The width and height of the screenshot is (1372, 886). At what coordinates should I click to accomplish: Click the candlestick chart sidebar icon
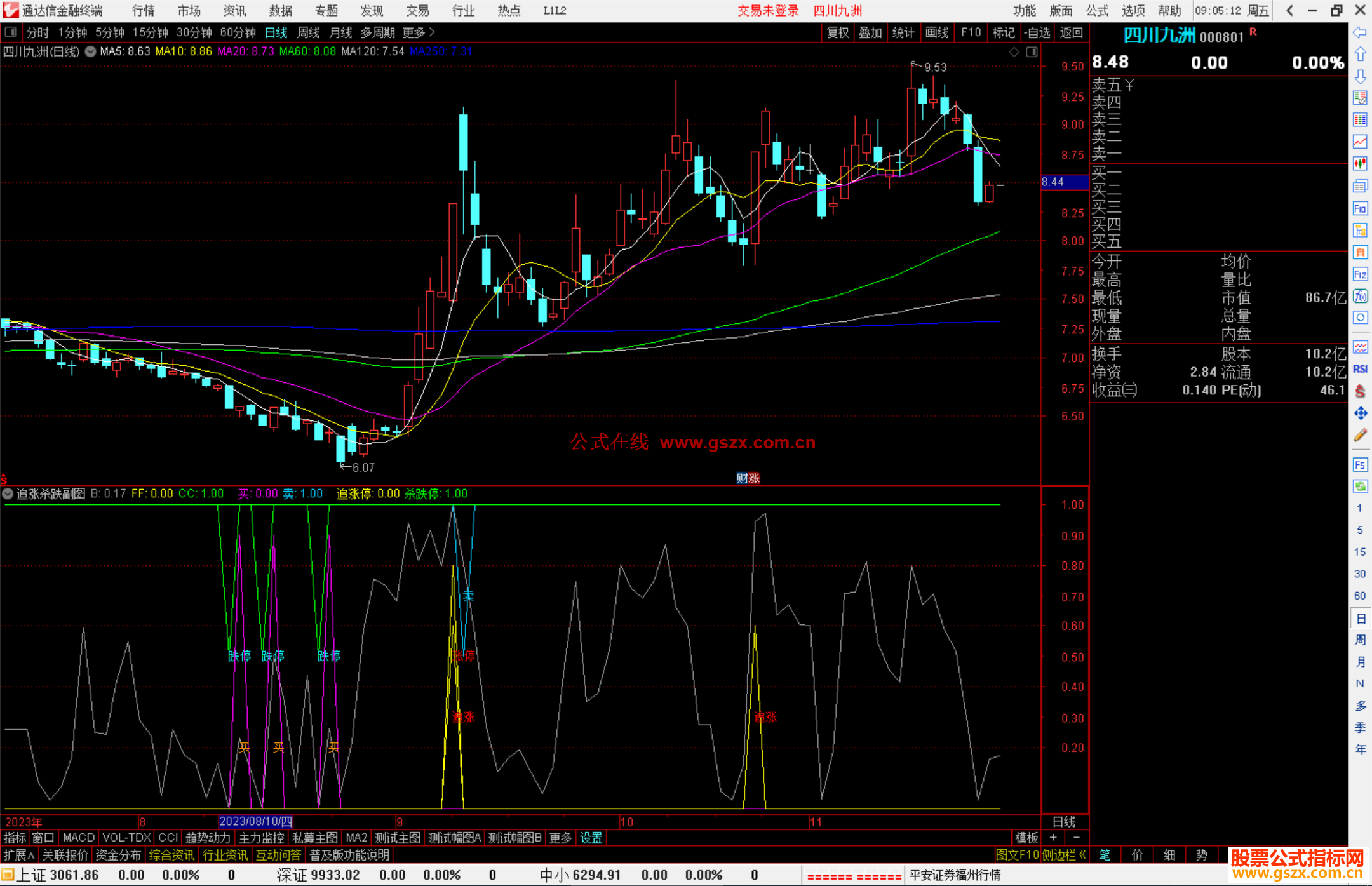[1360, 164]
